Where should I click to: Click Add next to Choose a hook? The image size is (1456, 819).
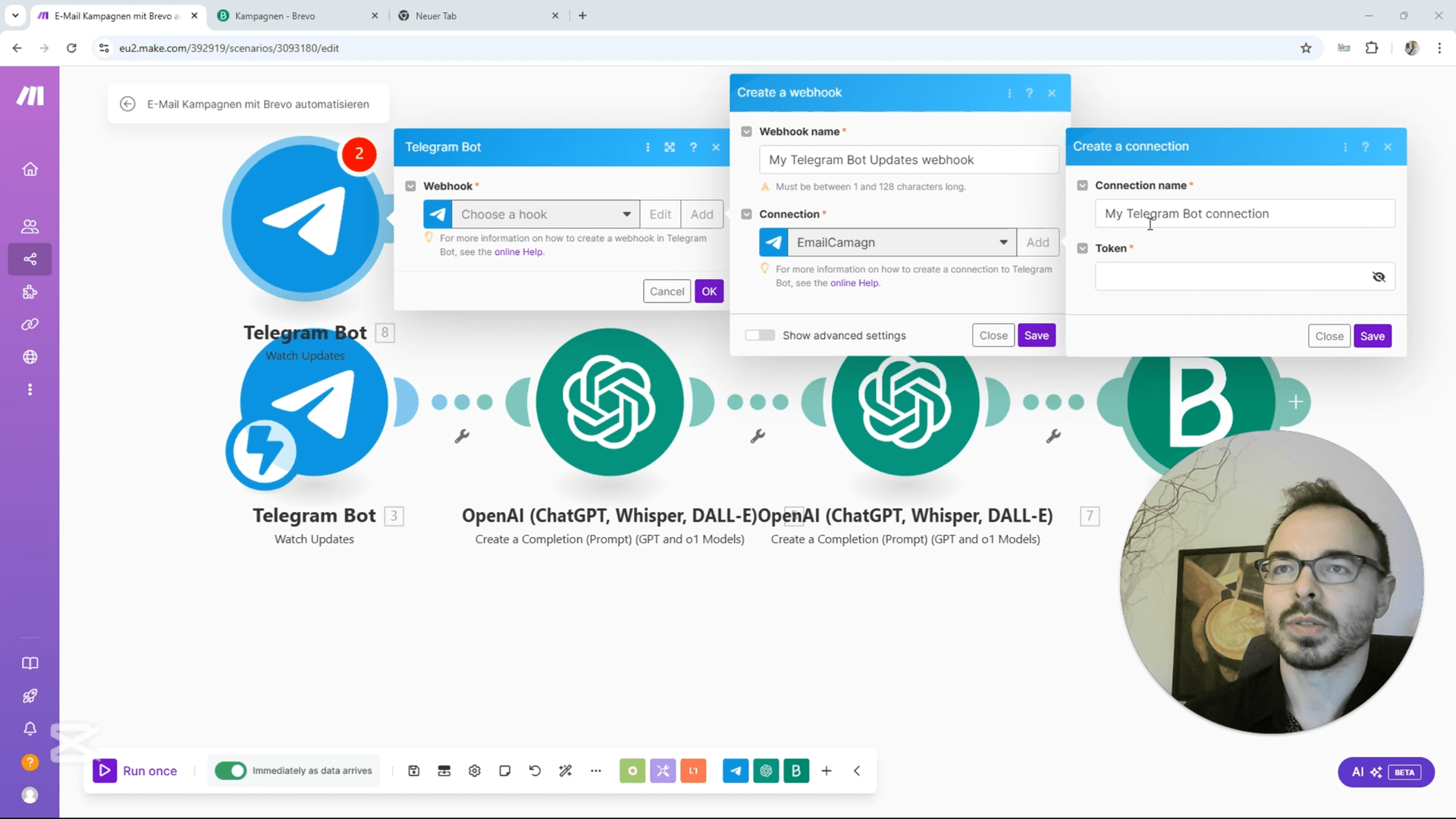(701, 215)
